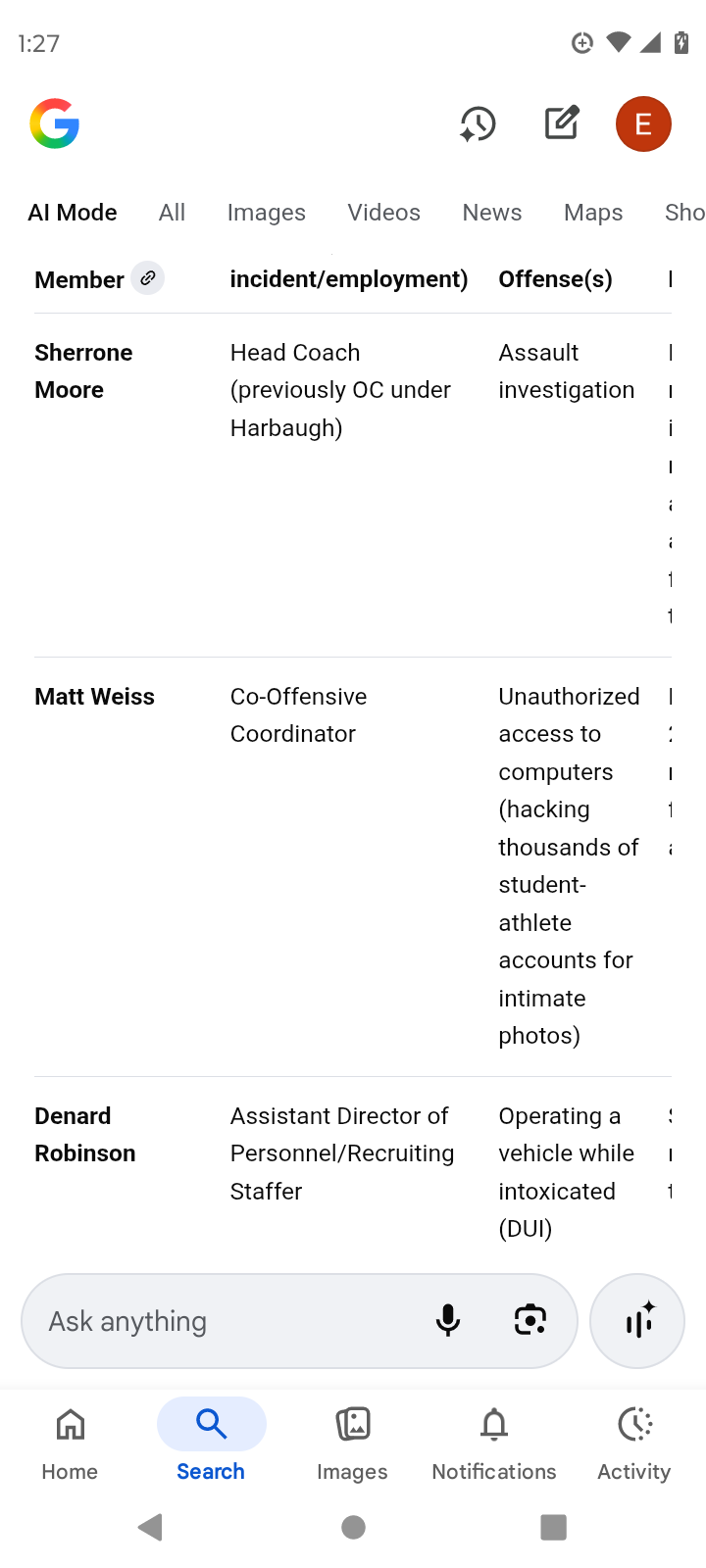
Task: Go to the Home tab
Action: (x=70, y=1440)
